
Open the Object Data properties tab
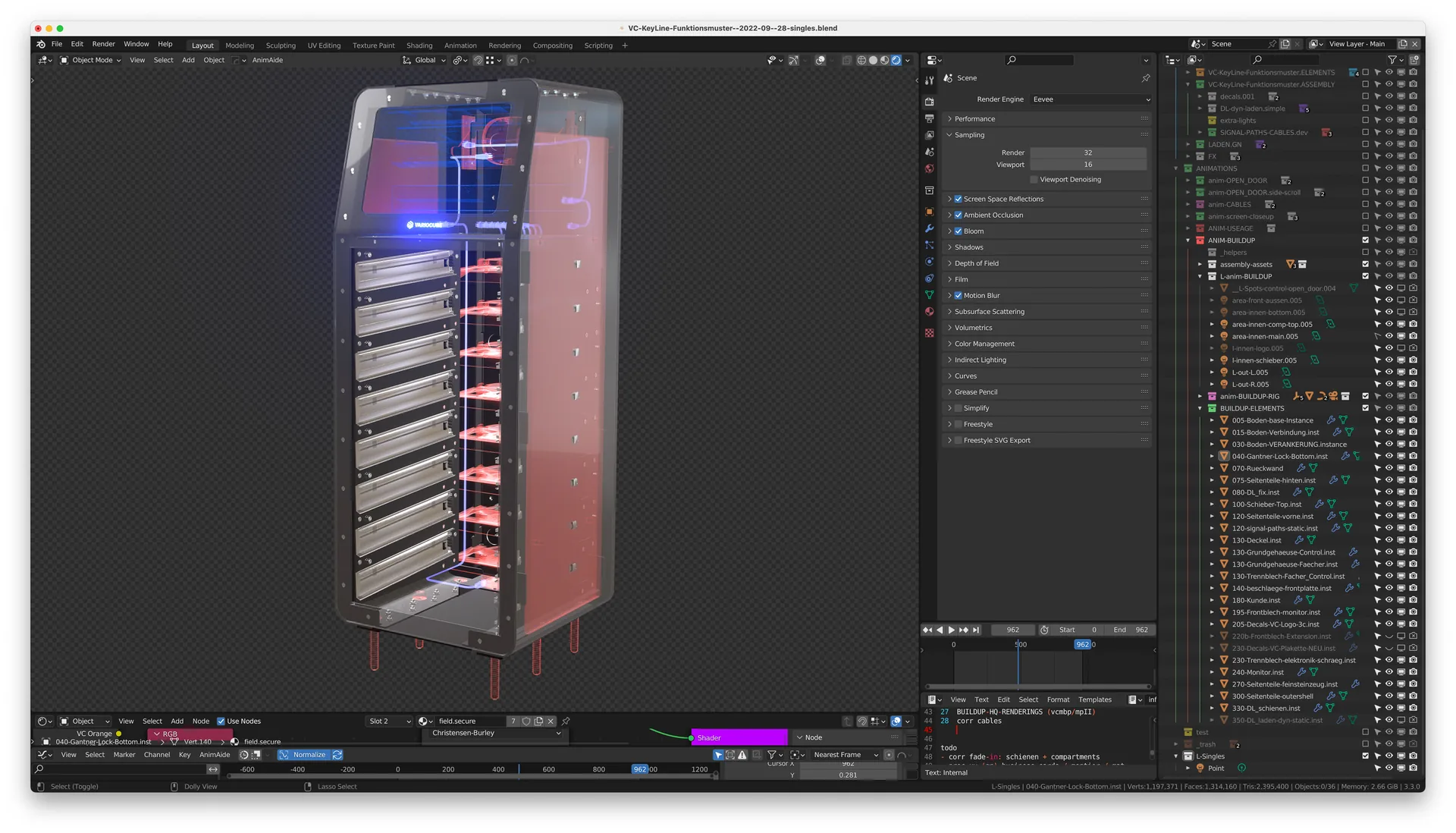(x=929, y=294)
